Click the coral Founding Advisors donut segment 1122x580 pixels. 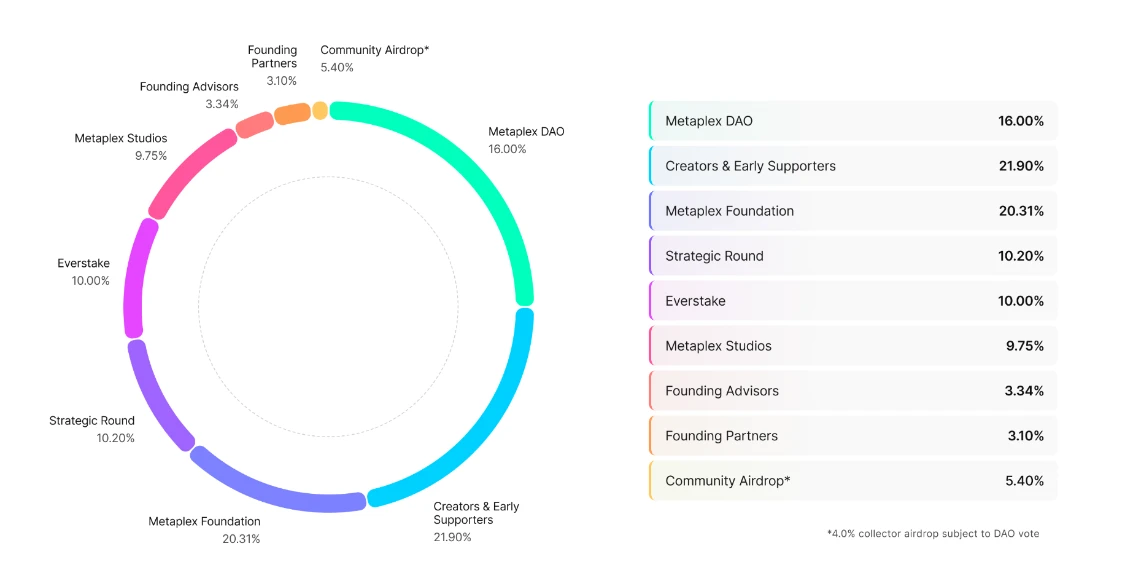tap(255, 124)
